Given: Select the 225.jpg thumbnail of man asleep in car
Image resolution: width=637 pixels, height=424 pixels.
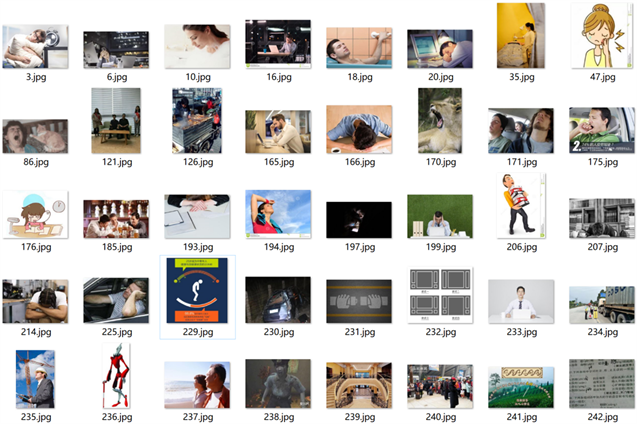Looking at the screenshot, I should 116,301.
